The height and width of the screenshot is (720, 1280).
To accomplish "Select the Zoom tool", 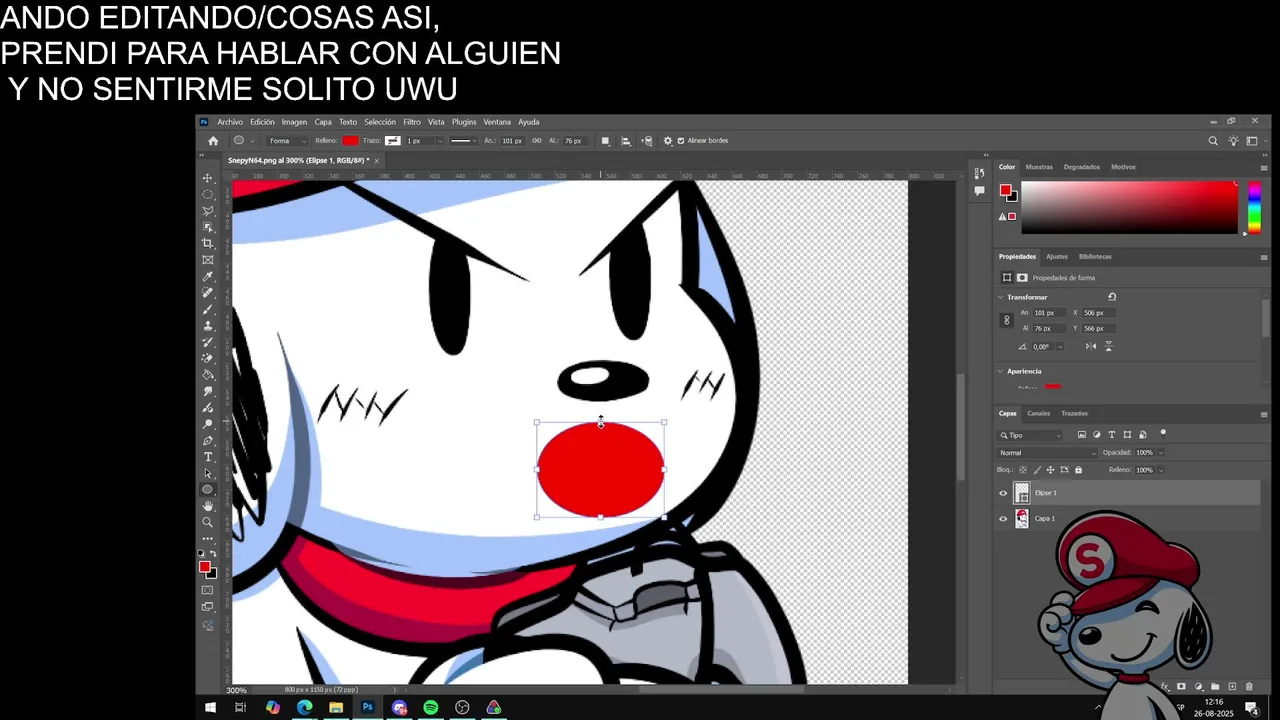I will [x=208, y=522].
